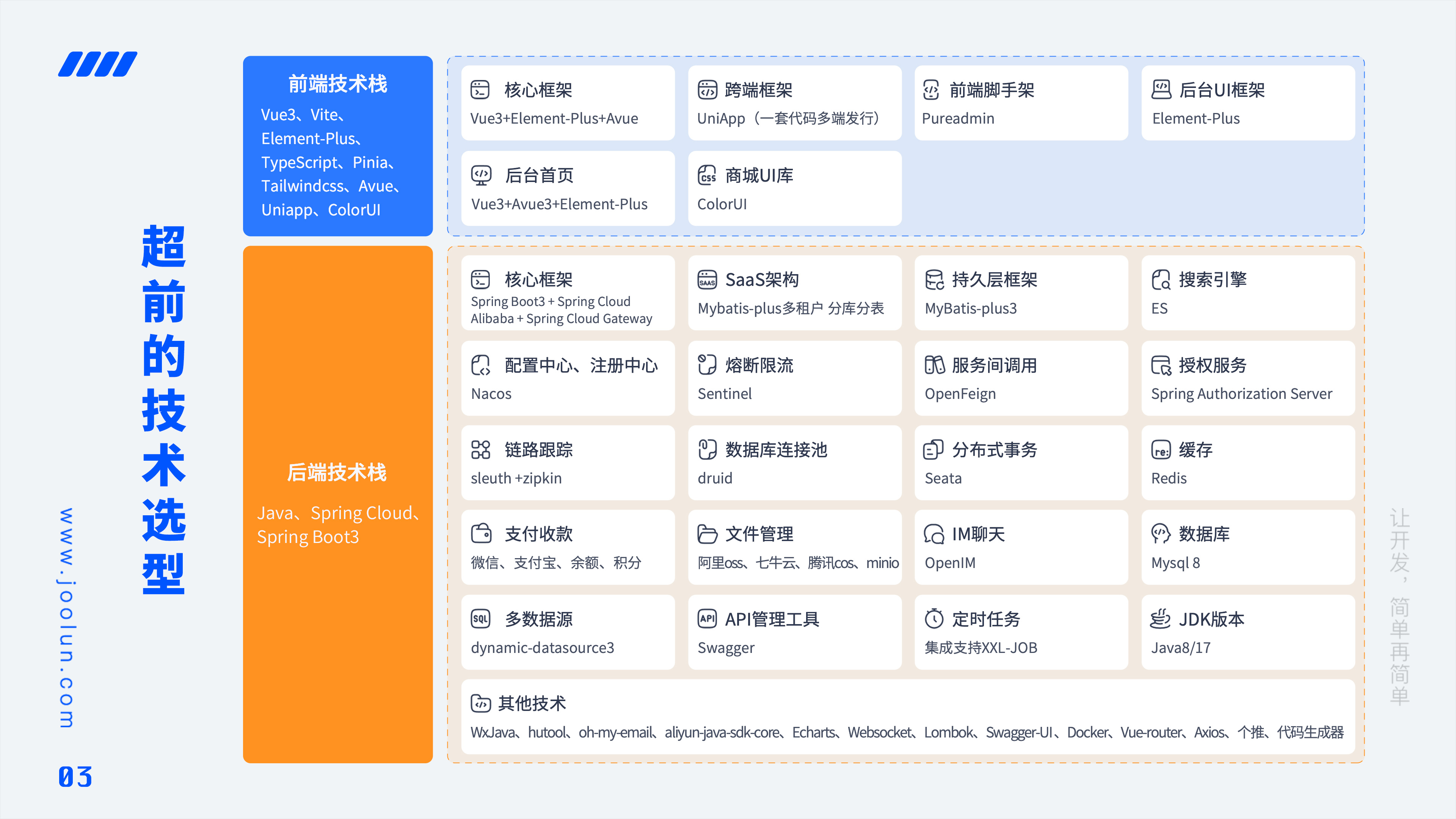Image resolution: width=1456 pixels, height=819 pixels.
Task: Click the 配置中心、注册中心 icon
Action: coord(480,365)
